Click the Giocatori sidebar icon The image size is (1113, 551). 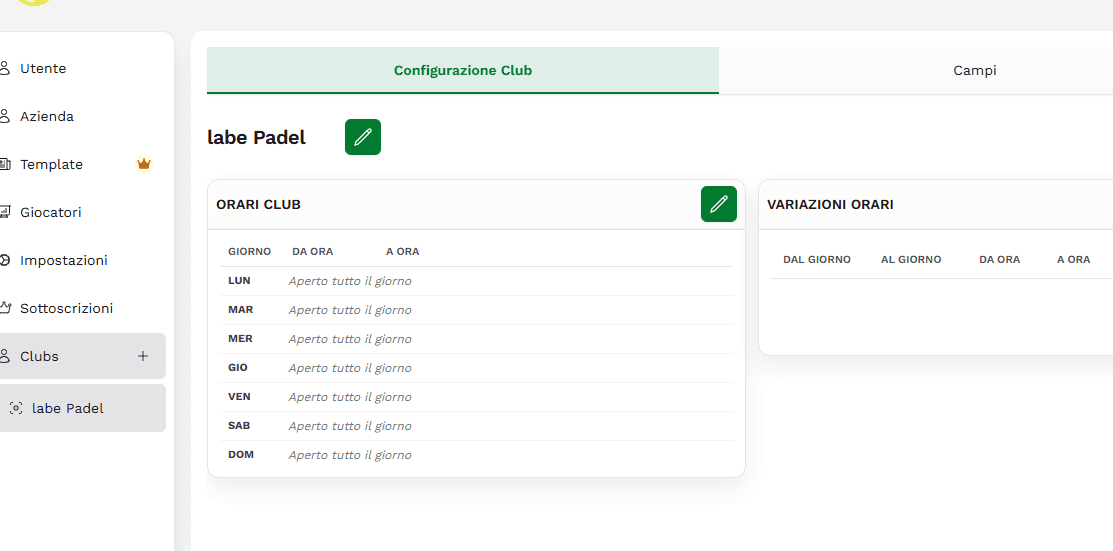[x=5, y=212]
